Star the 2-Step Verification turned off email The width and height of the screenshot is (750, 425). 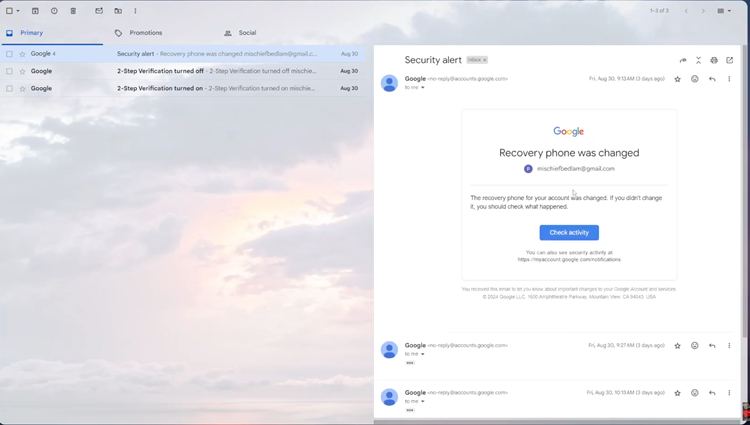(22, 71)
